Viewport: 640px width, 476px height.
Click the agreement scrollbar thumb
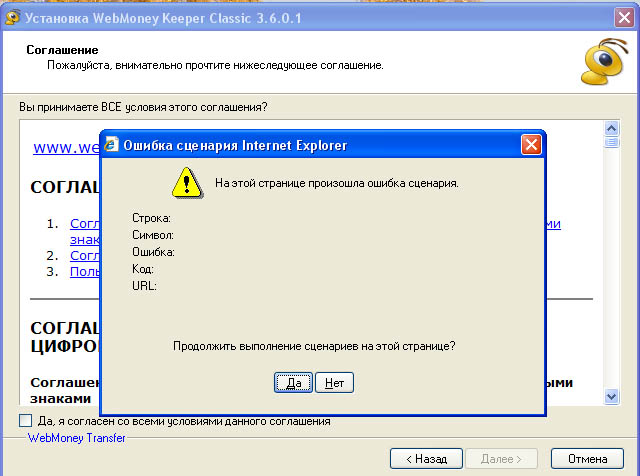point(611,142)
